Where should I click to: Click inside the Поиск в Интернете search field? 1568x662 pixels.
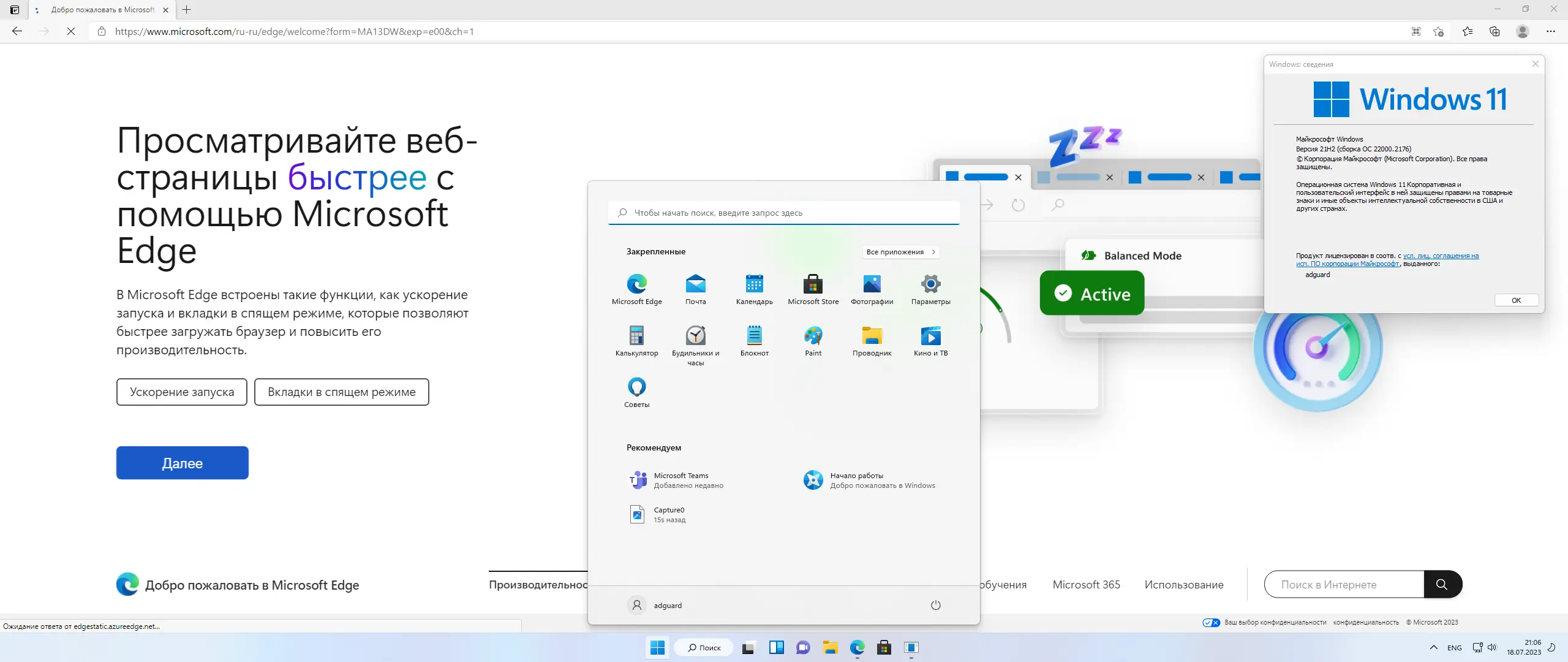(x=1341, y=584)
